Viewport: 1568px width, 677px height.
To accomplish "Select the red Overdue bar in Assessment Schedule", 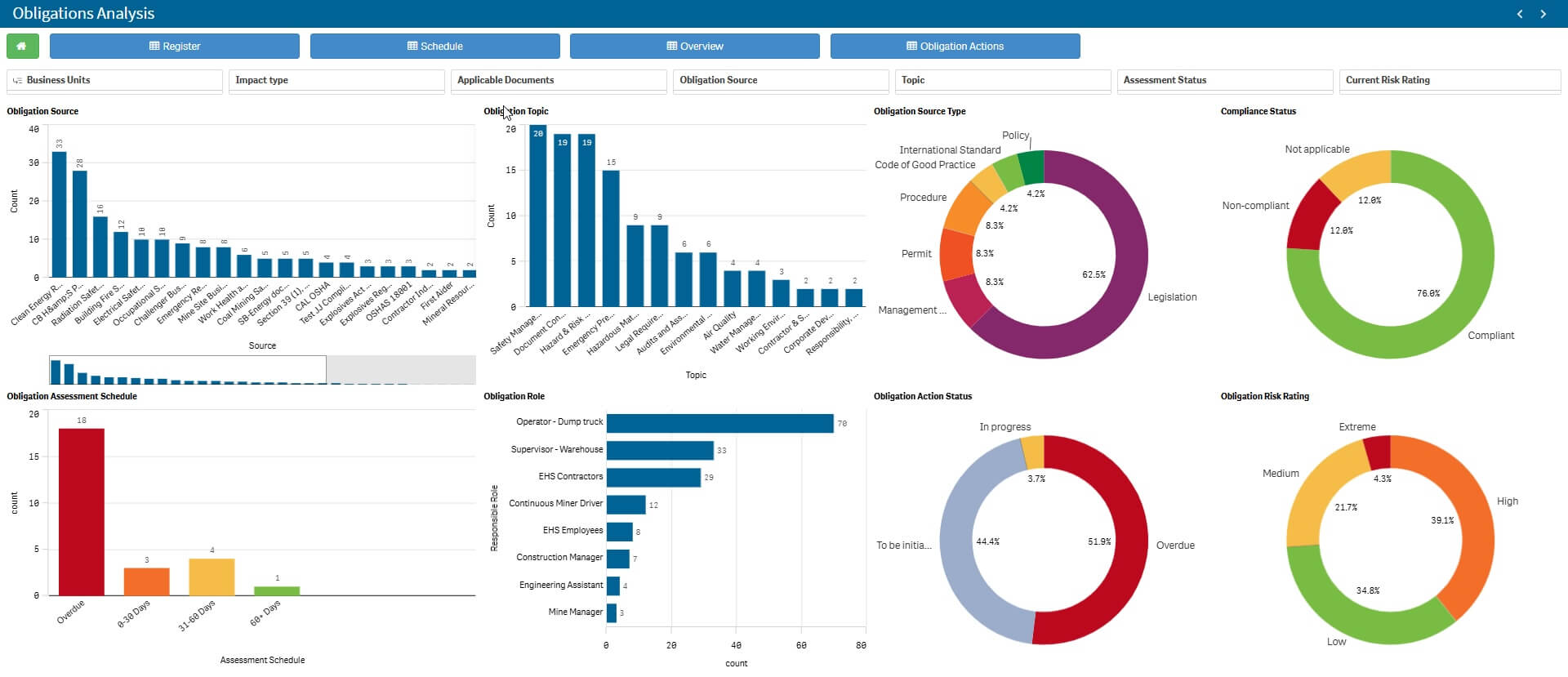I will coord(81,511).
